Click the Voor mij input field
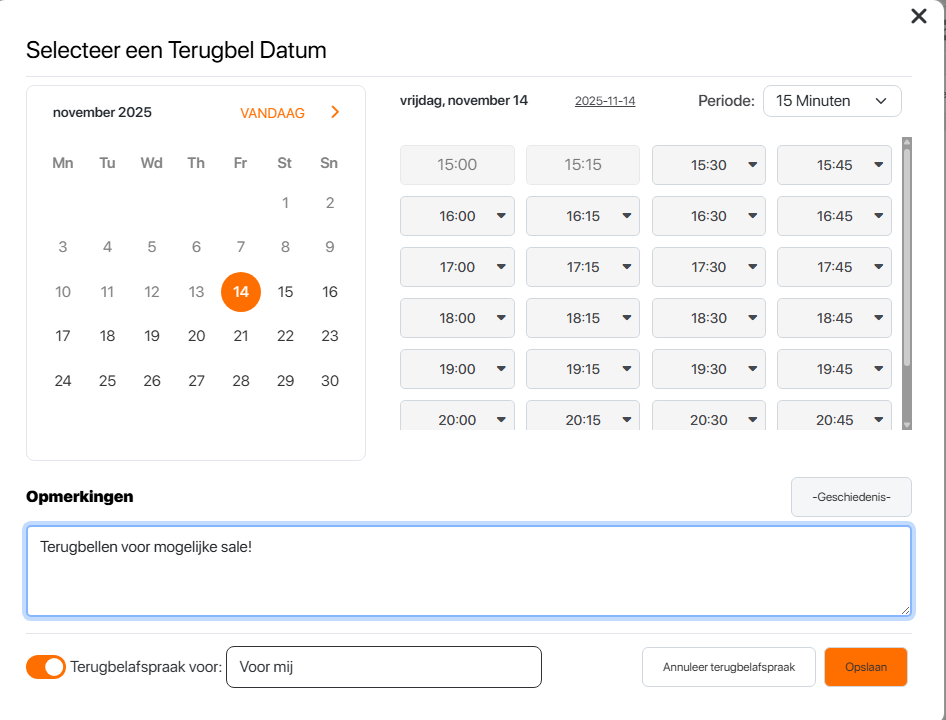 tap(385, 666)
